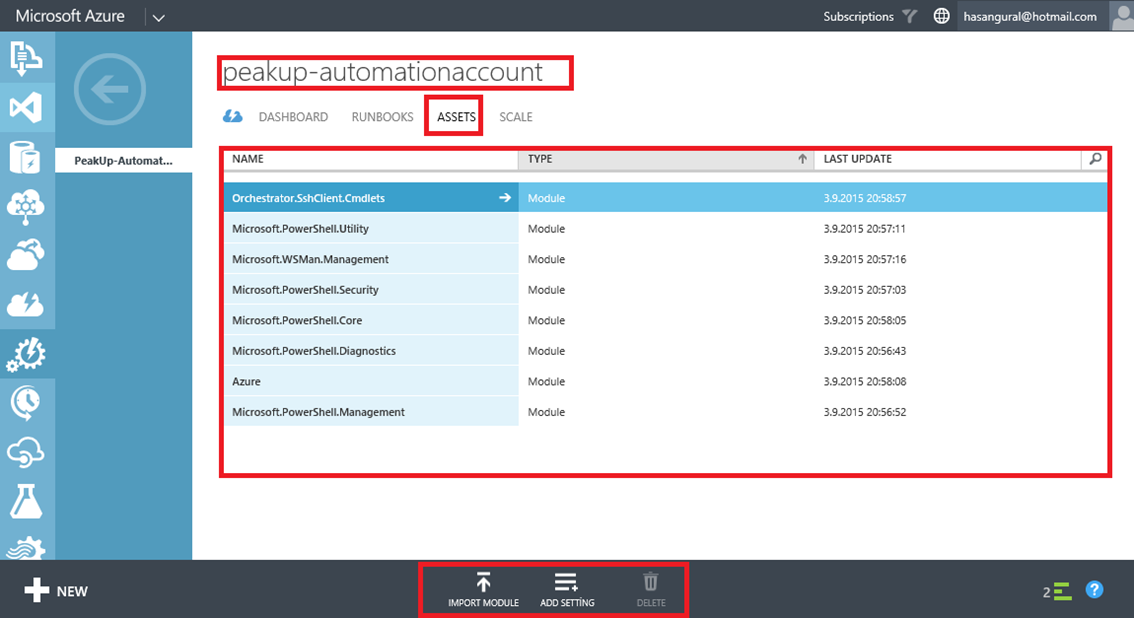Viewport: 1134px width, 618px height.
Task: Switch to the Dashboard tab
Action: (x=293, y=117)
